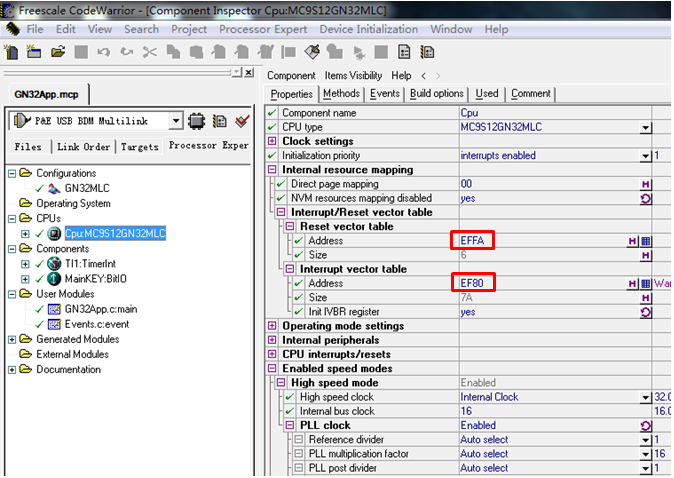Click the Open folder toolbar icon
Image resolution: width=674 pixels, height=478 pixels.
(58, 52)
